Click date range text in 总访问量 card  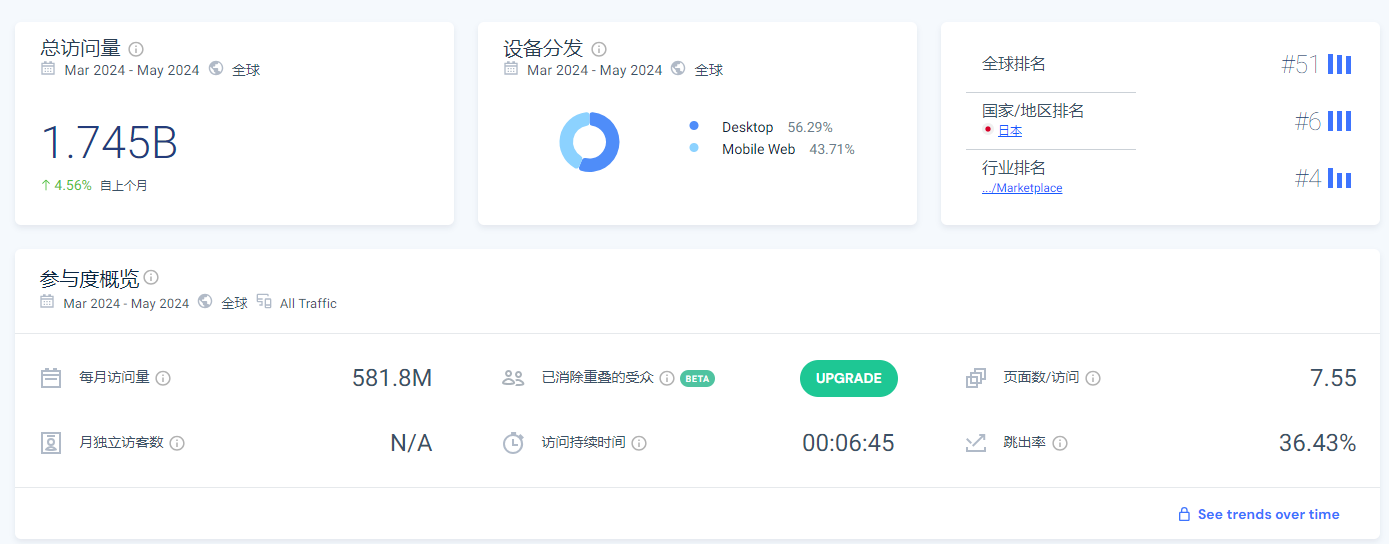[x=132, y=70]
